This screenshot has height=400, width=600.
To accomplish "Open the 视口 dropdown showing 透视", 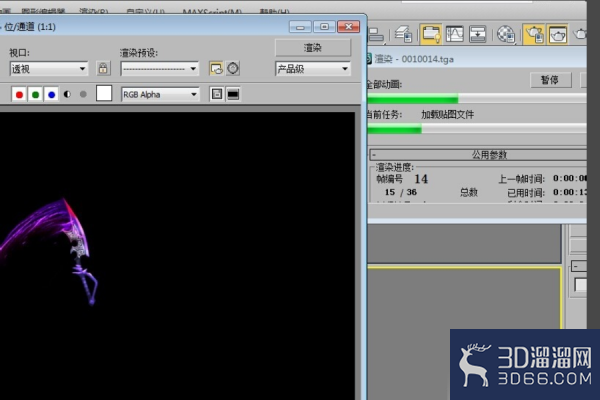I will point(49,69).
